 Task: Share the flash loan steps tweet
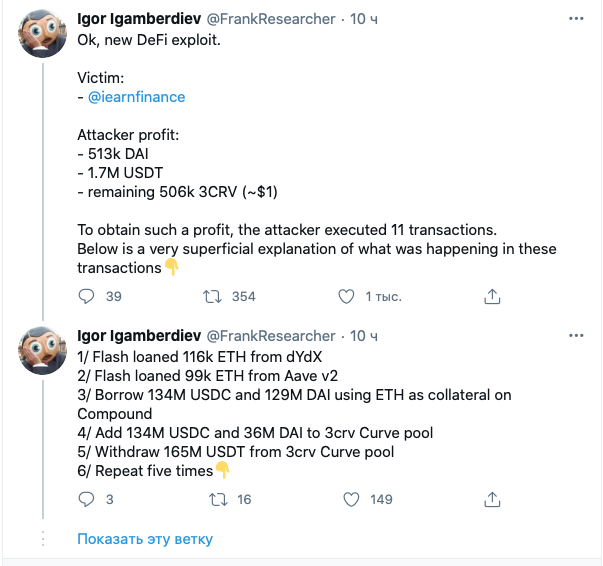(492, 499)
